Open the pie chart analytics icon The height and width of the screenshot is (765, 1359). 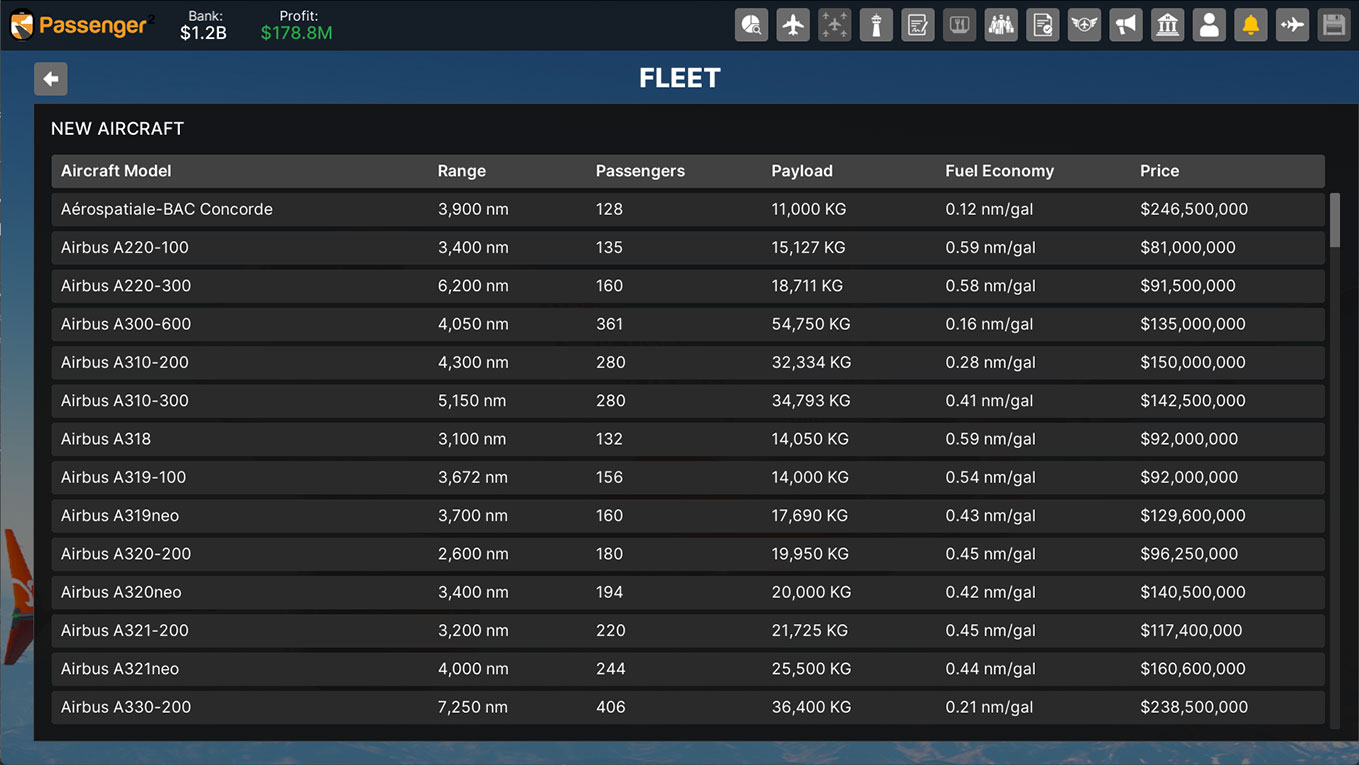(x=751, y=25)
